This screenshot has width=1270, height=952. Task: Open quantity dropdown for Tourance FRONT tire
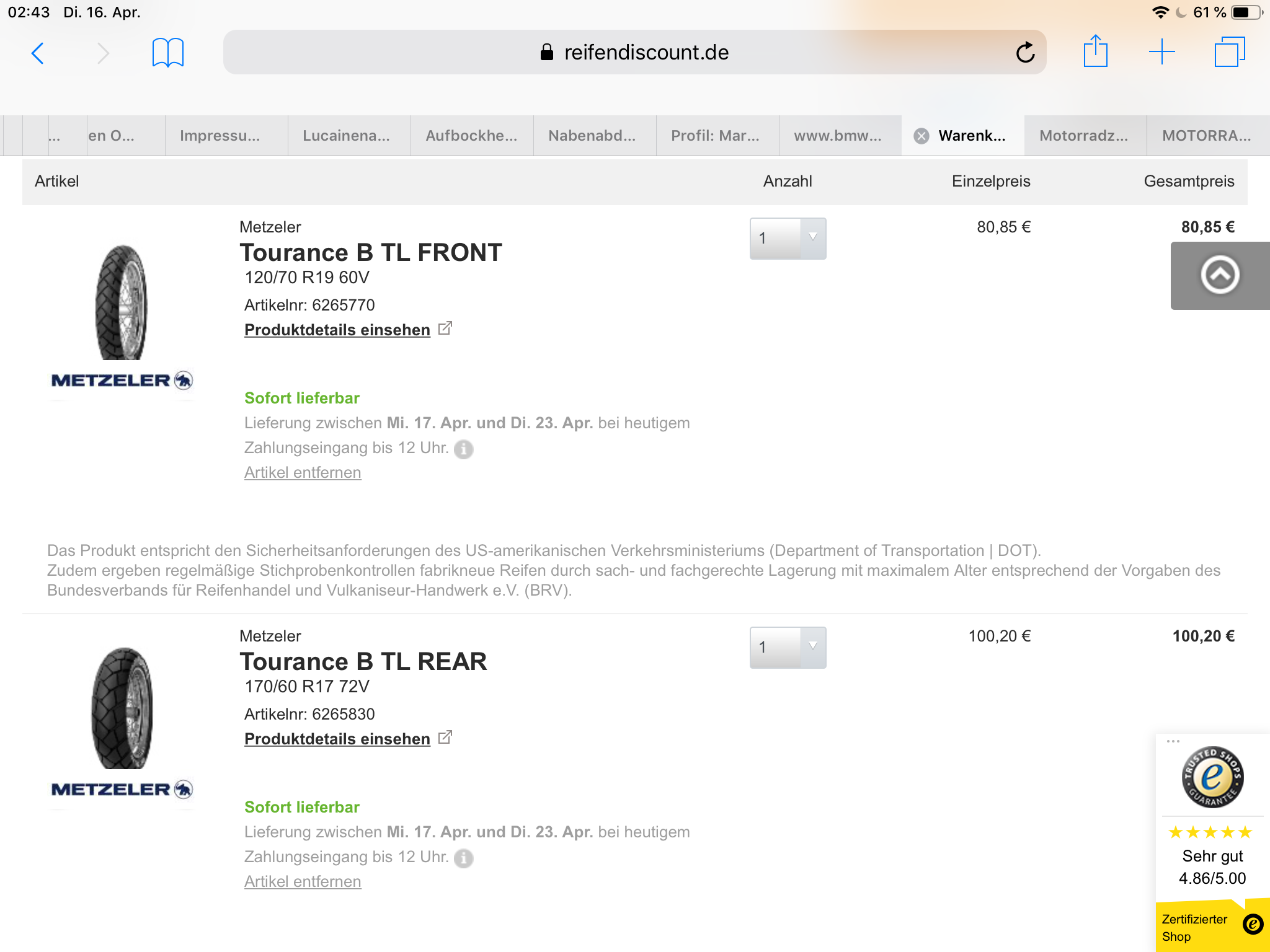point(788,238)
